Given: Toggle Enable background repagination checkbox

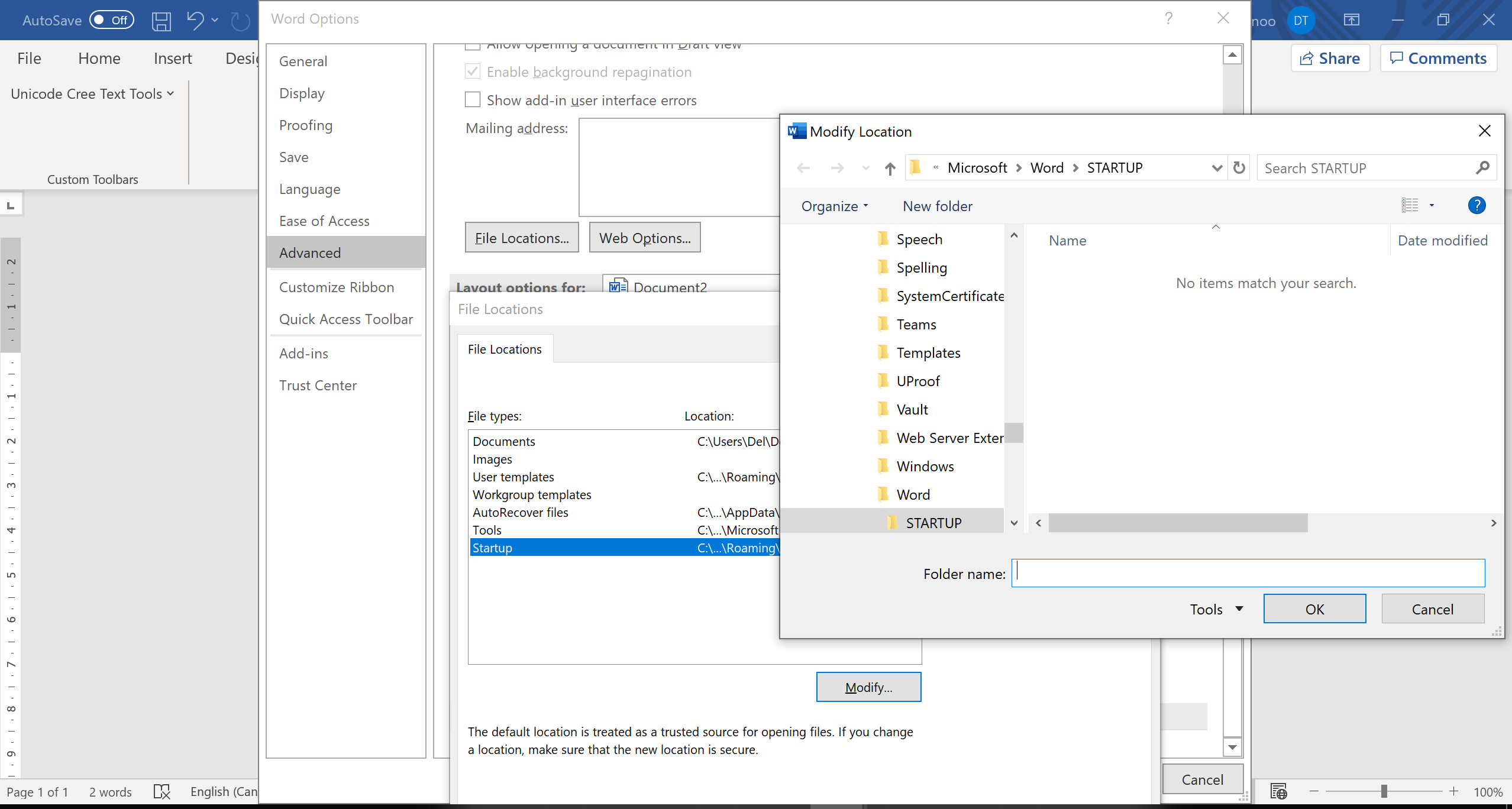Looking at the screenshot, I should click(472, 72).
